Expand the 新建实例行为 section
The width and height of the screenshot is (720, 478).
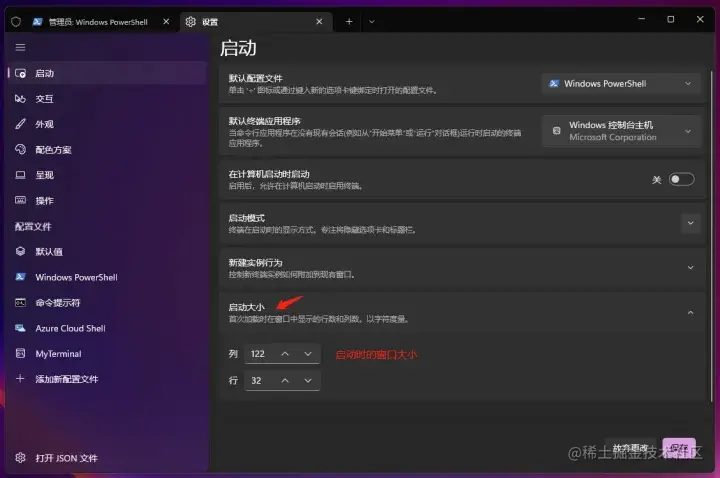[690, 268]
